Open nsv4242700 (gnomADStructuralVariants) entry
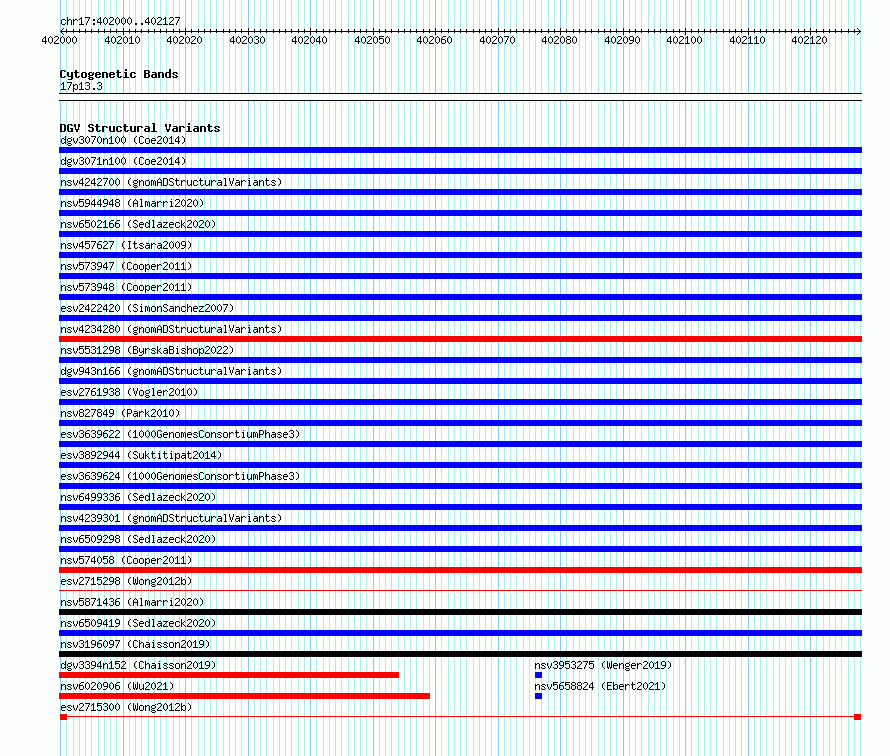Viewport: 890px width, 756px height. [171, 182]
